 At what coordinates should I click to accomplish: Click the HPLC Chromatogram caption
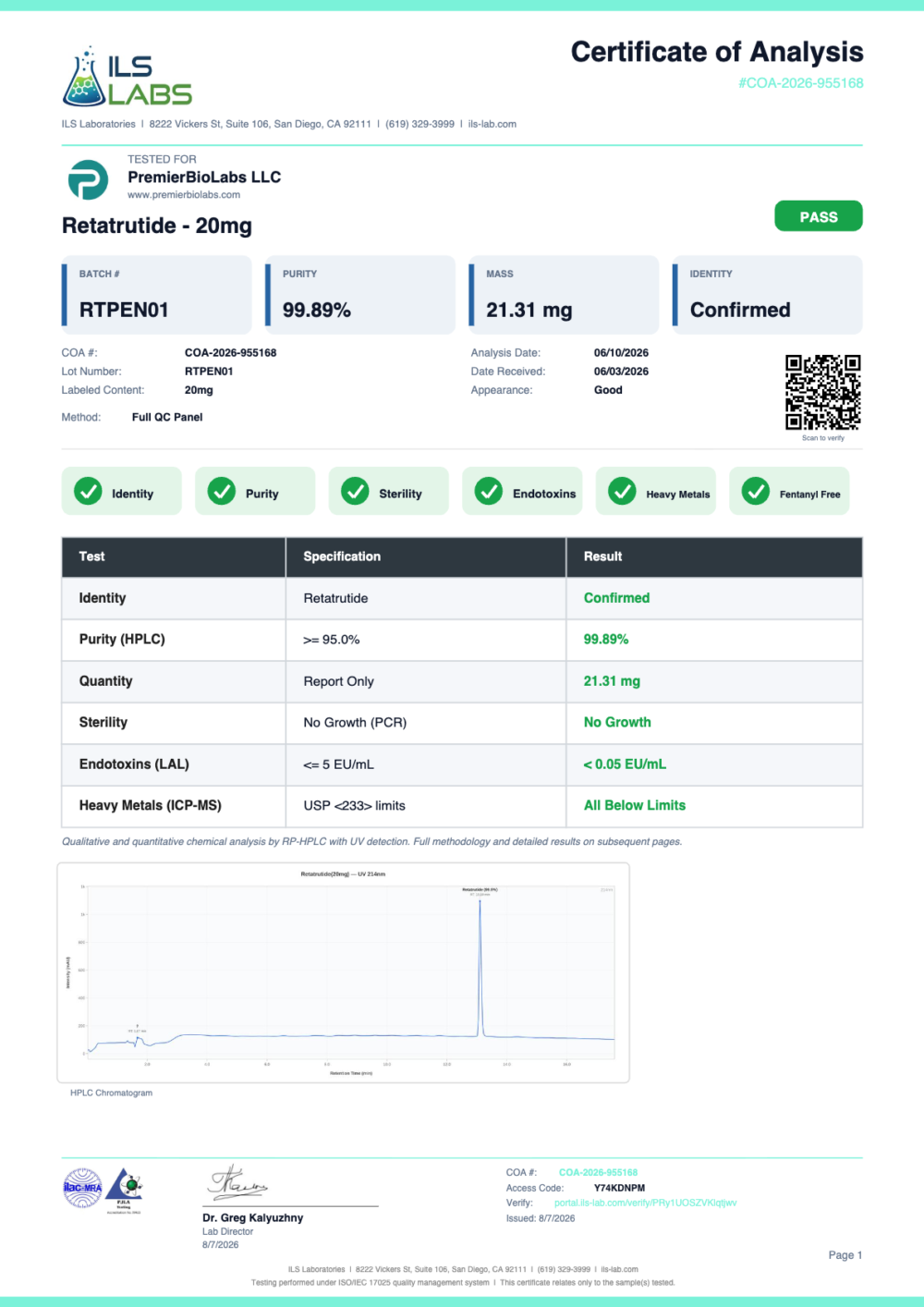coord(111,1093)
